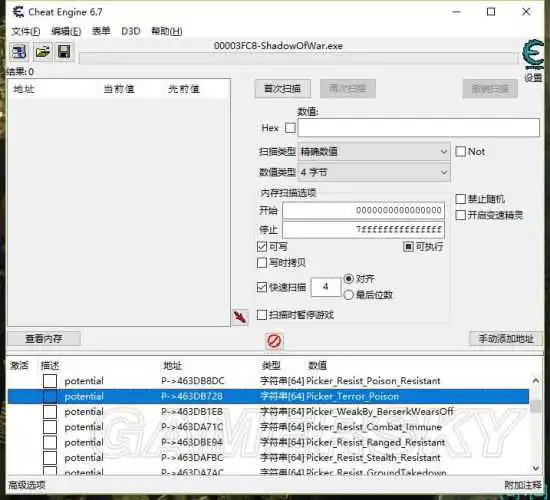Click the 开始 address field
Viewport: 550px width, 500px height.
(x=363, y=211)
